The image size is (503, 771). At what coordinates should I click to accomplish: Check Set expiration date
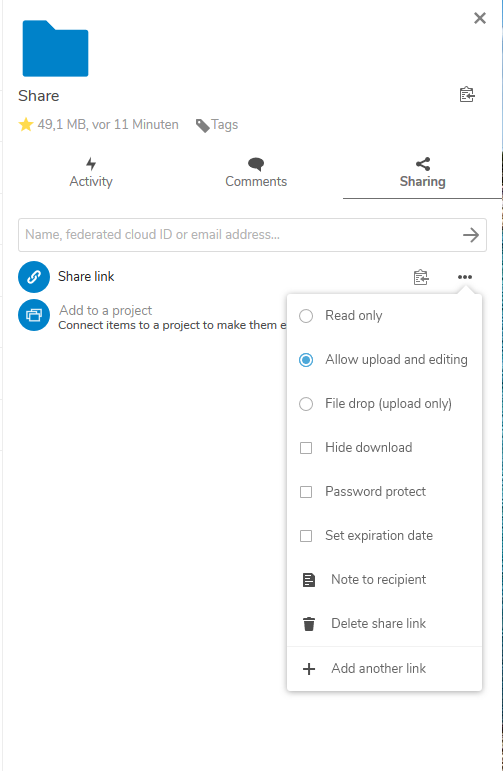306,535
